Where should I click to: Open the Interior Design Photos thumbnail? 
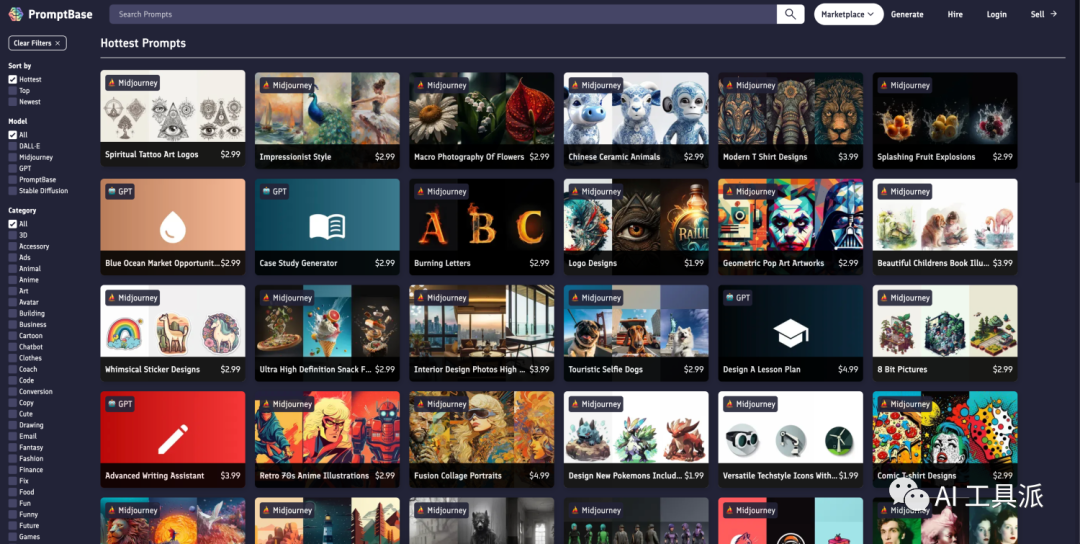tap(481, 321)
